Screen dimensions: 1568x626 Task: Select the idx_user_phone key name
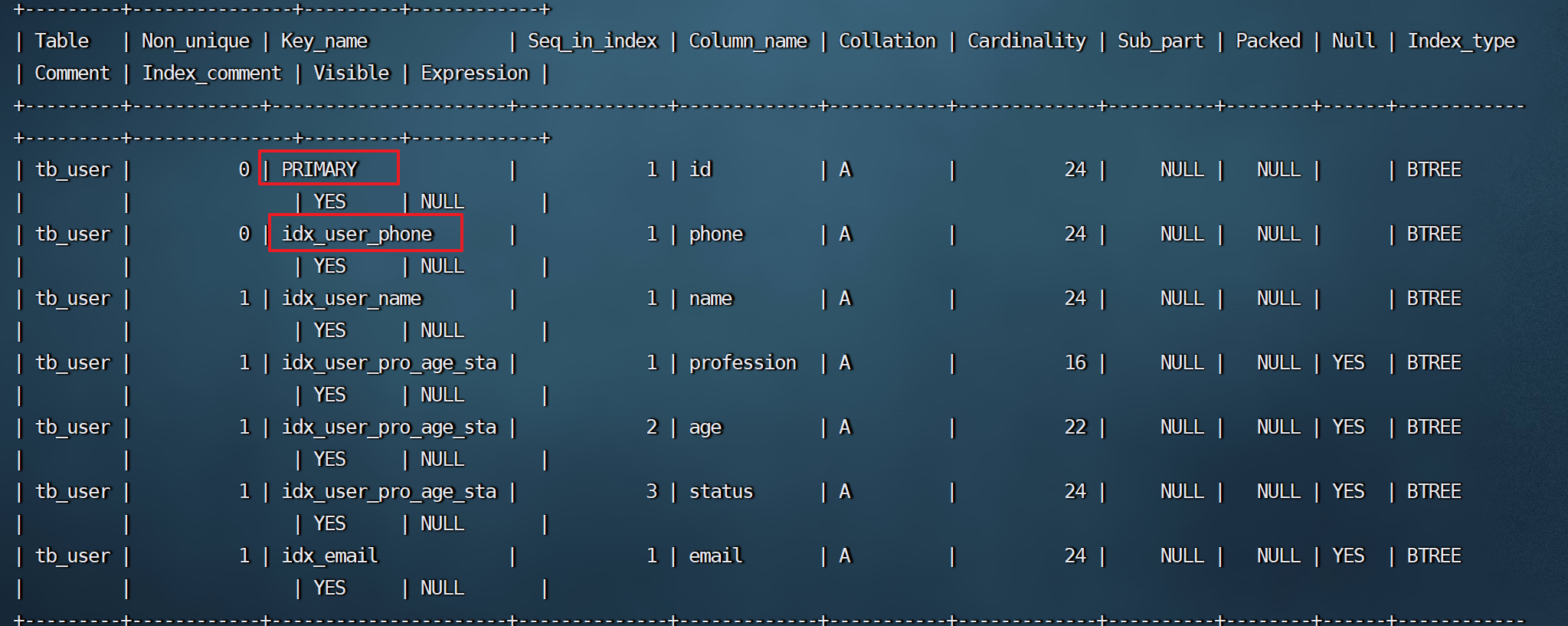[357, 234]
